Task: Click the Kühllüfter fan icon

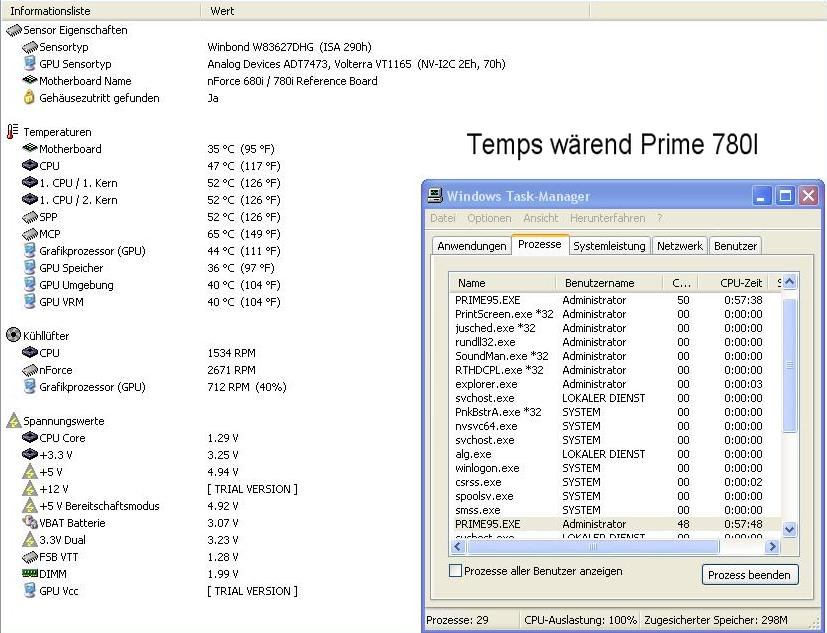Action: [x=13, y=335]
